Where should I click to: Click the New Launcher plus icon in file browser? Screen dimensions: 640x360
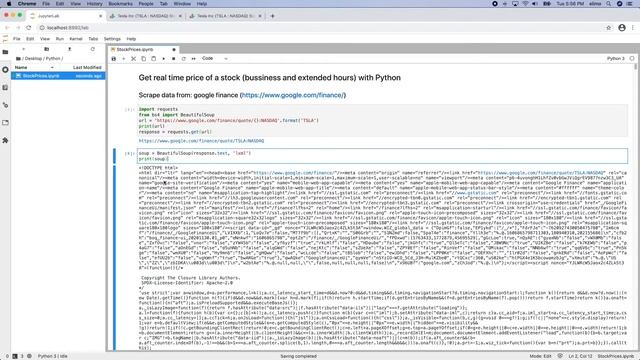click(23, 49)
